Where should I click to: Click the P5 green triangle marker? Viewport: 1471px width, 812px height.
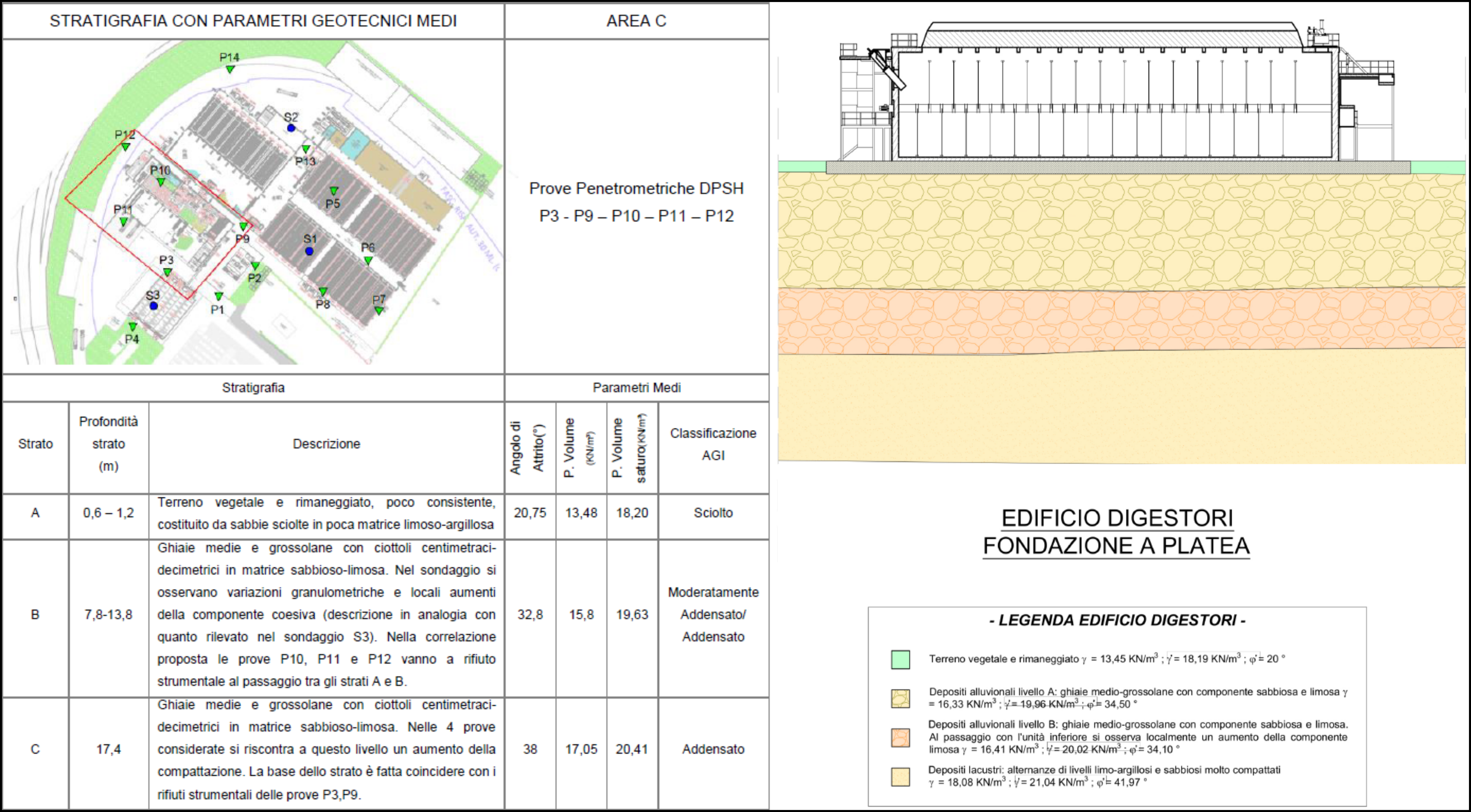[x=334, y=191]
